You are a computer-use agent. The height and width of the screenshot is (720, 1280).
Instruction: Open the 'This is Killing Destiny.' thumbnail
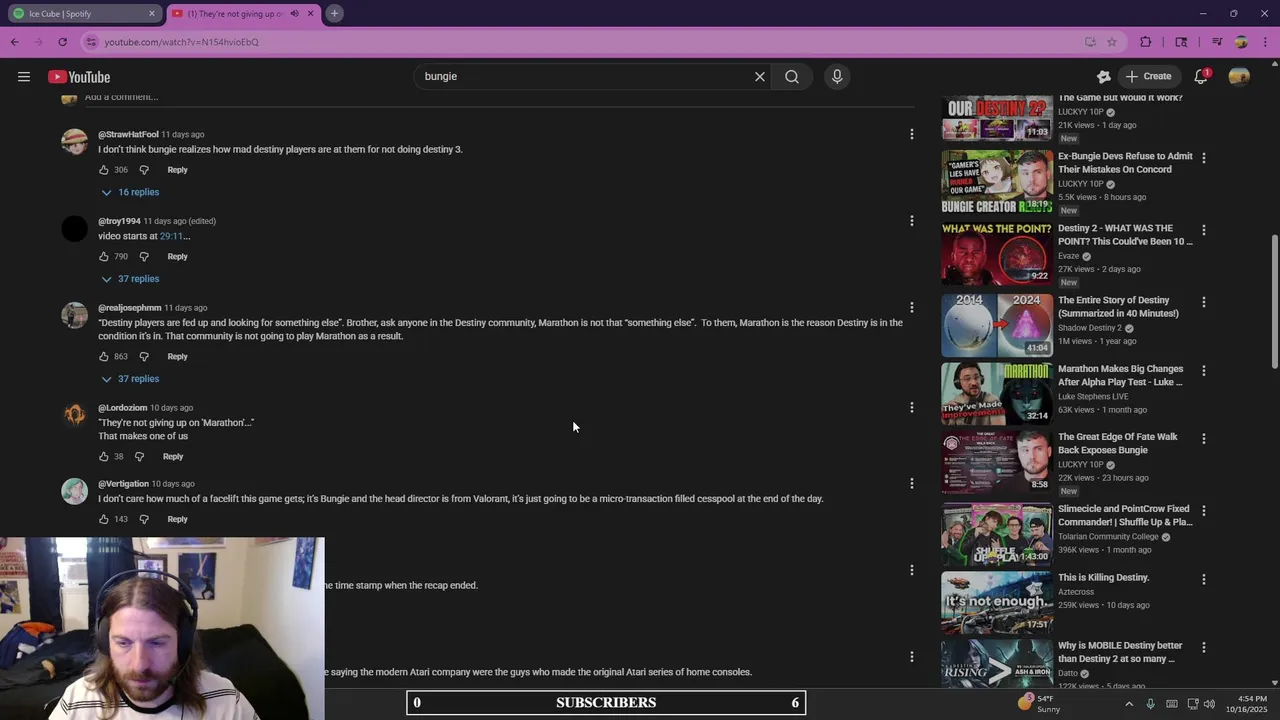tap(997, 602)
